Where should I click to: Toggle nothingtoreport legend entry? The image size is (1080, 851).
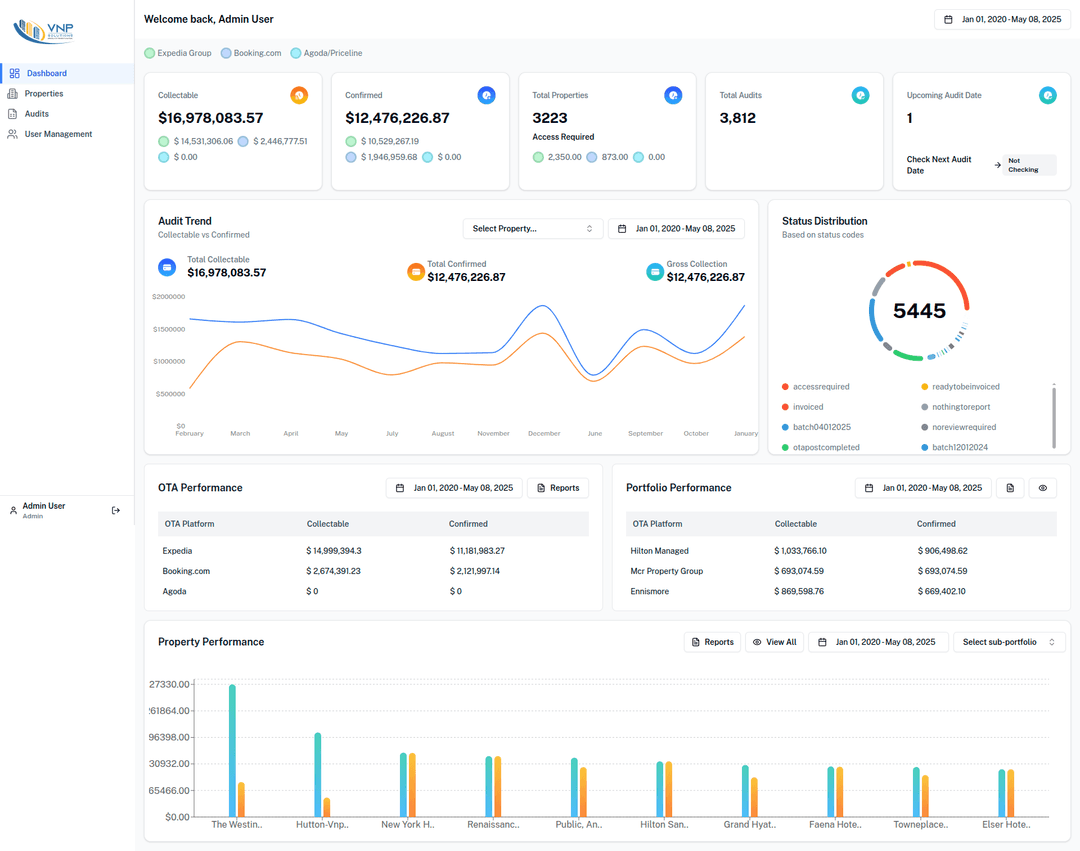coord(956,407)
